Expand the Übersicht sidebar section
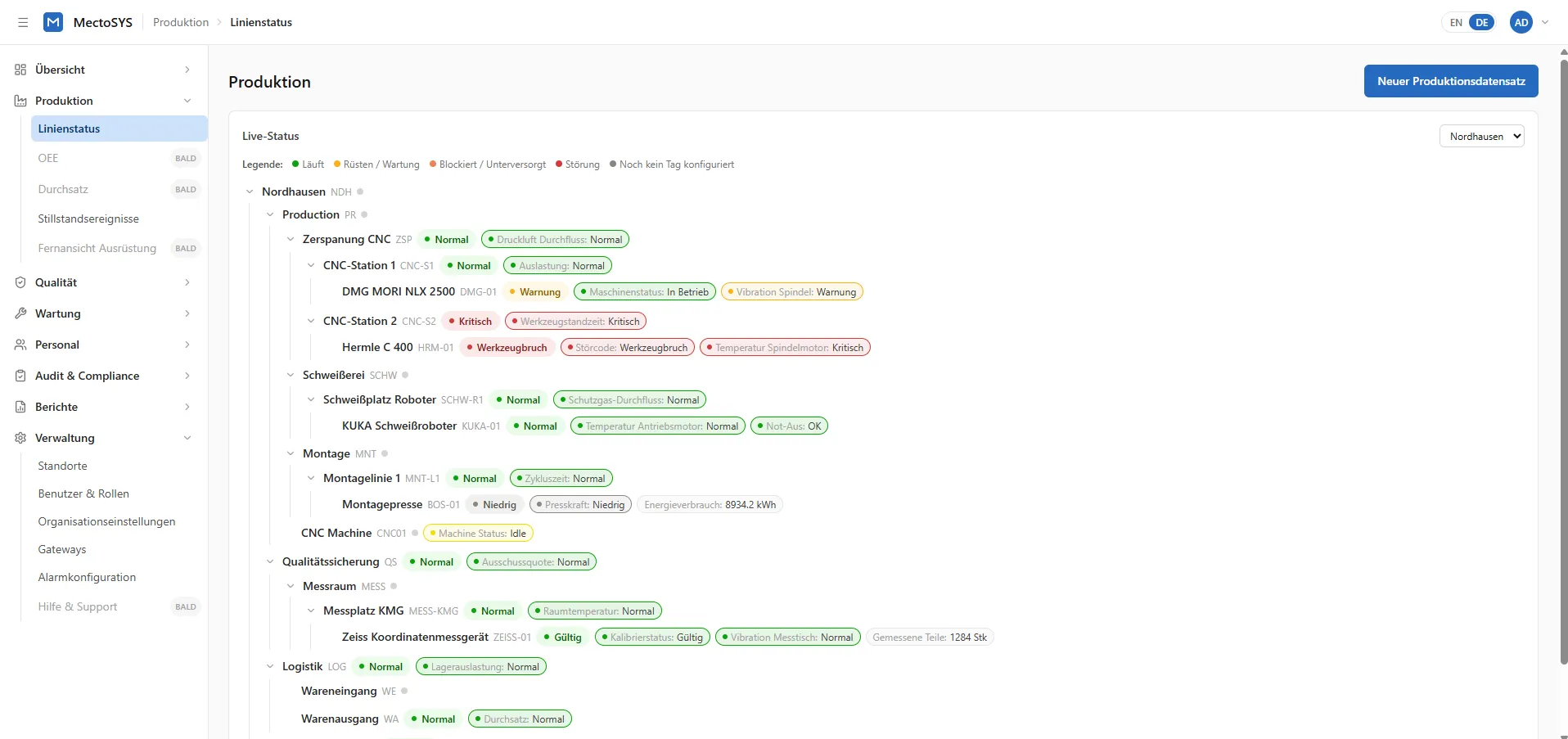The height and width of the screenshot is (739, 1568). coord(187,70)
